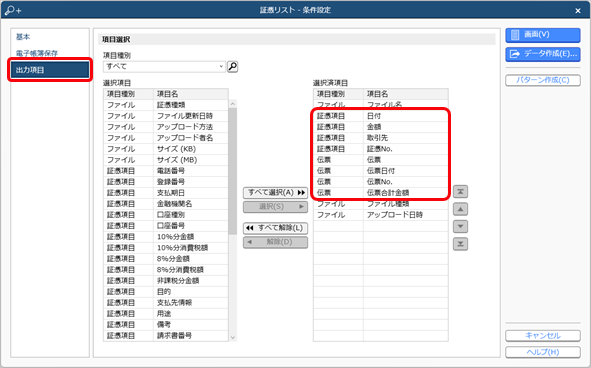The width and height of the screenshot is (591, 368).
Task: Select サイズ (KB) row
Action: coord(166,149)
